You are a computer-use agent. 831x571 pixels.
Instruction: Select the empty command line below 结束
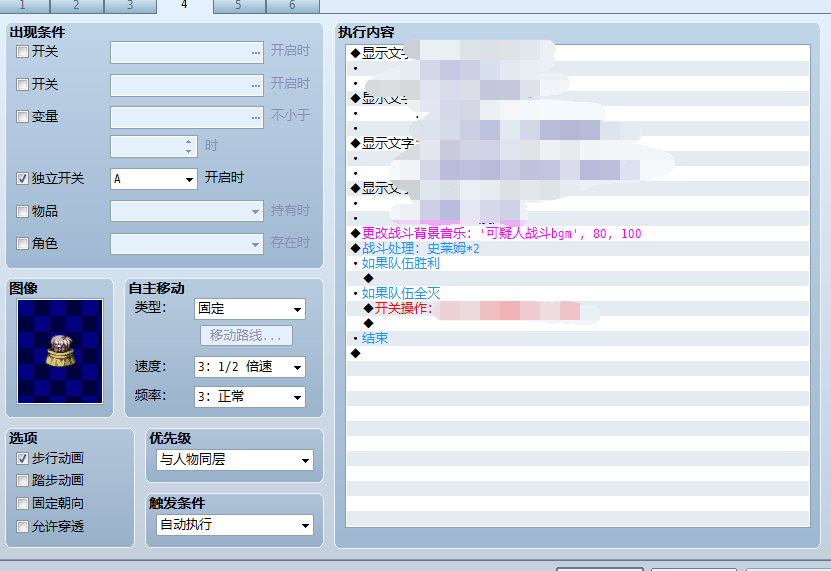pos(578,353)
